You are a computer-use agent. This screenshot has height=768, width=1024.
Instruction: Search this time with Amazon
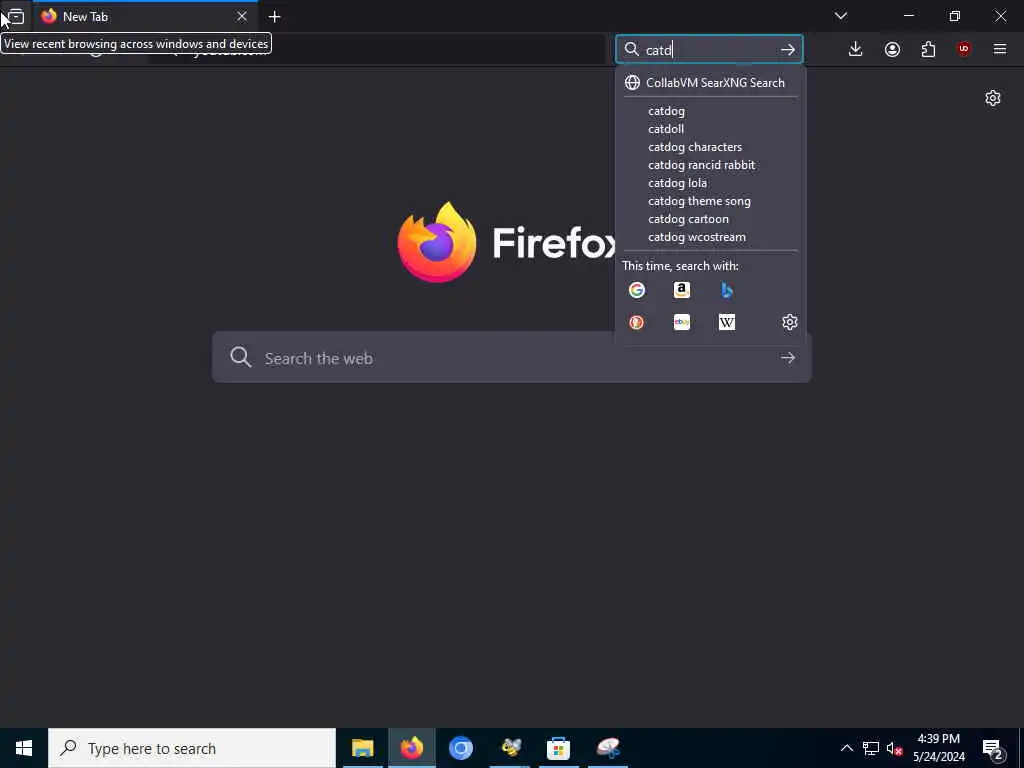pyautogui.click(x=682, y=290)
